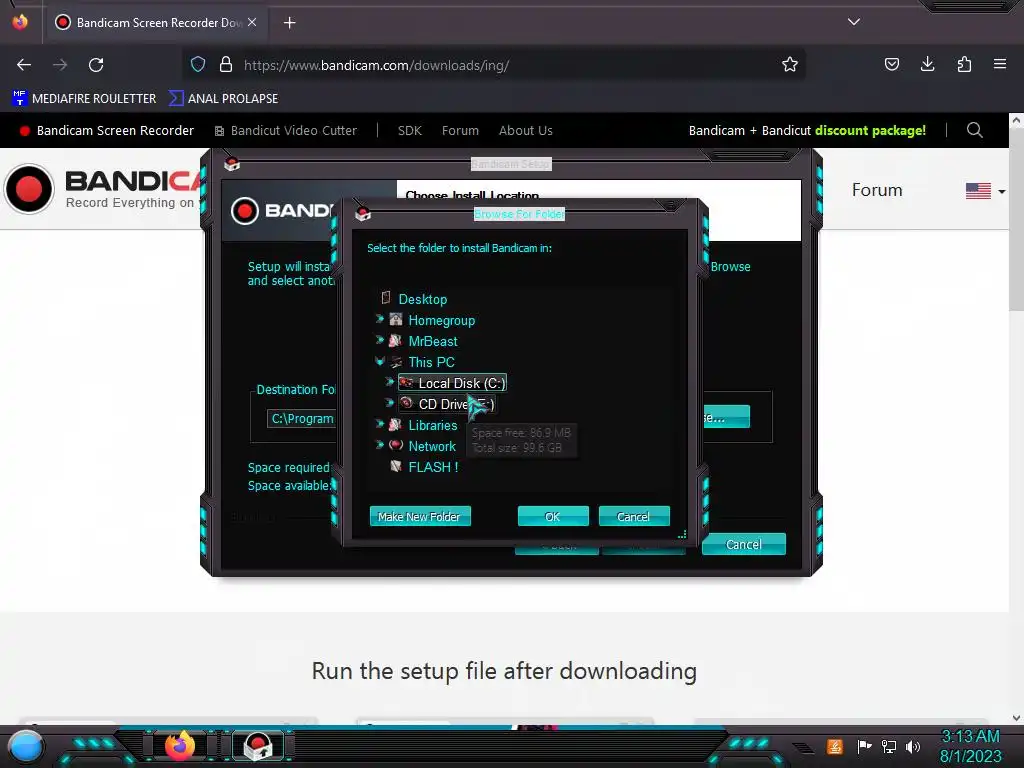Click Make New Folder button
This screenshot has height=768, width=1024.
click(x=420, y=517)
